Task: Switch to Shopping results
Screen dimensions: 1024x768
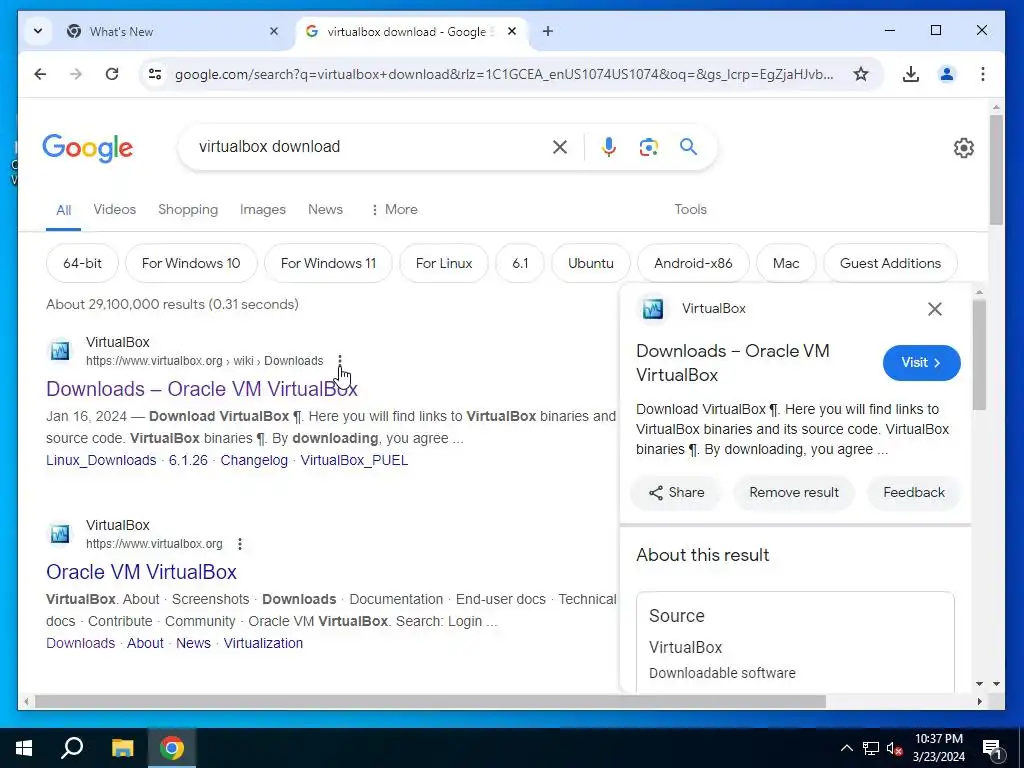Action: coord(188,210)
